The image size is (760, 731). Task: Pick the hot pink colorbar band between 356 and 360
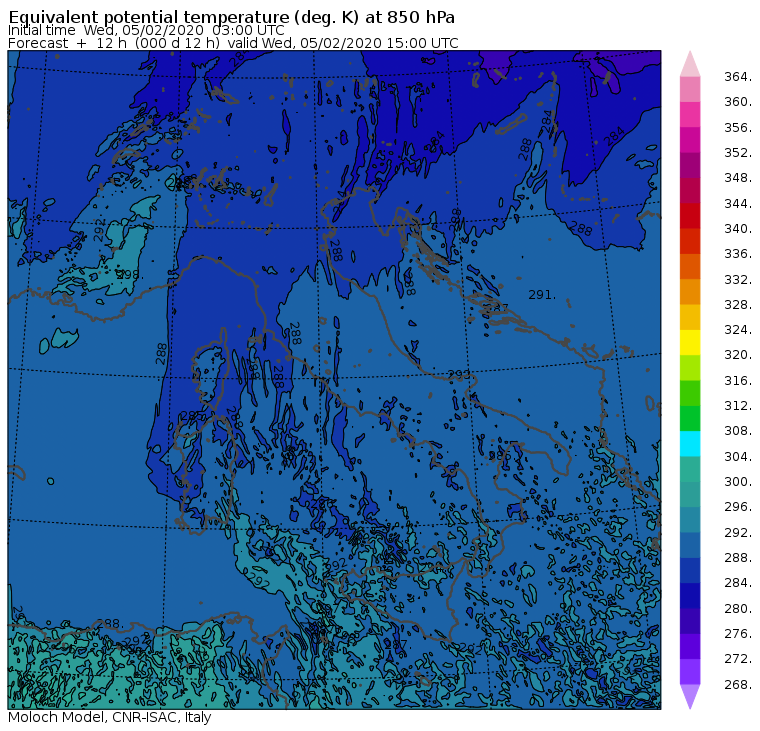690,115
